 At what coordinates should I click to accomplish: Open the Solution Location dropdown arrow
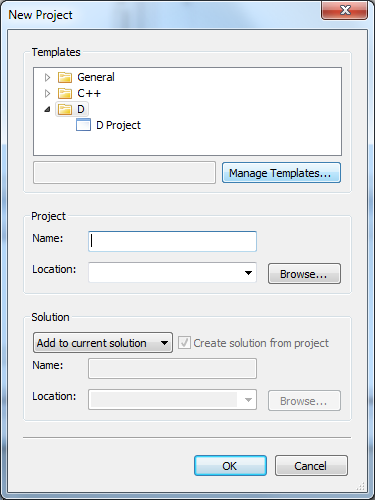pos(248,400)
